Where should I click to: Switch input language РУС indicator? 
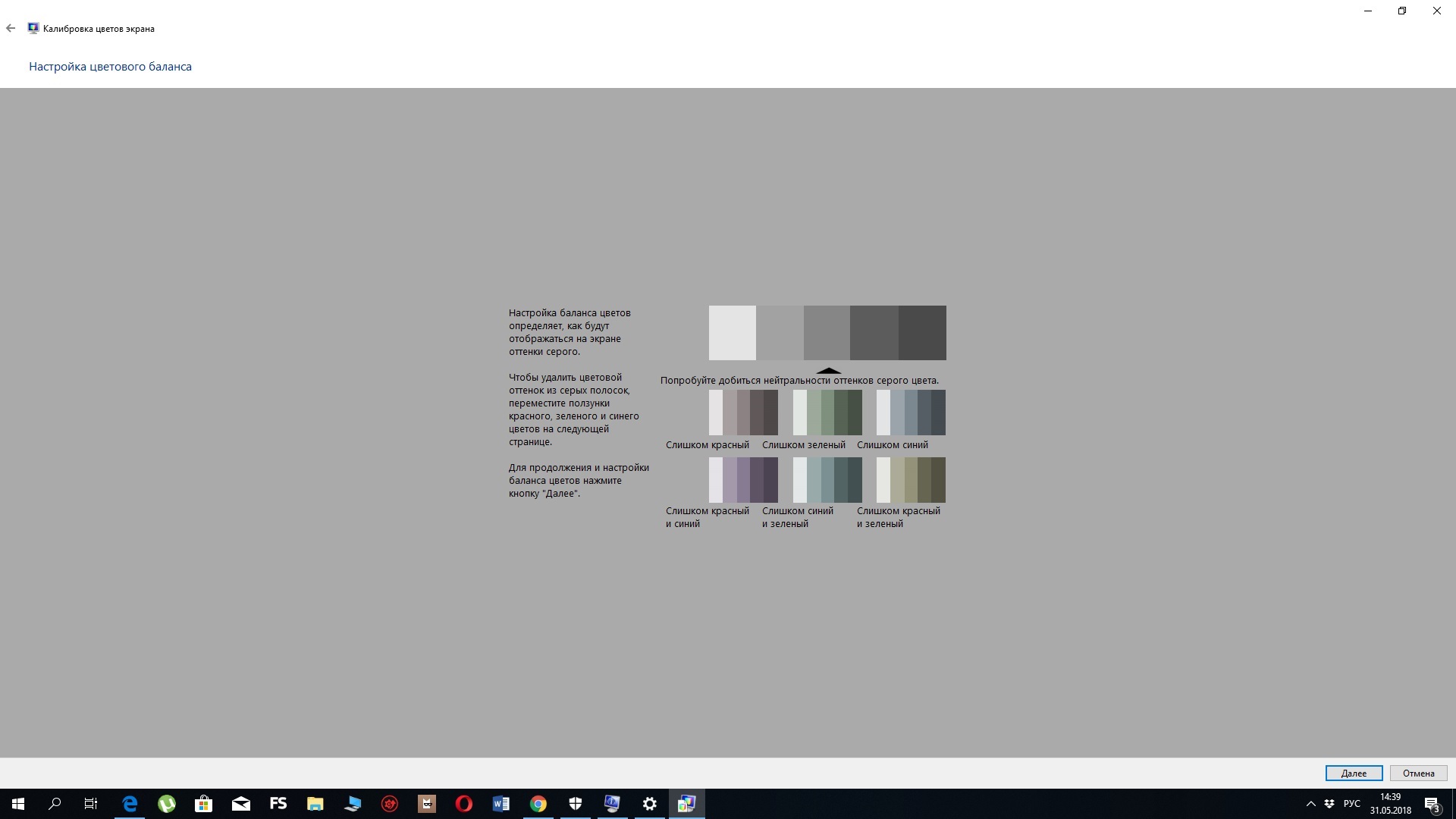(x=1351, y=804)
